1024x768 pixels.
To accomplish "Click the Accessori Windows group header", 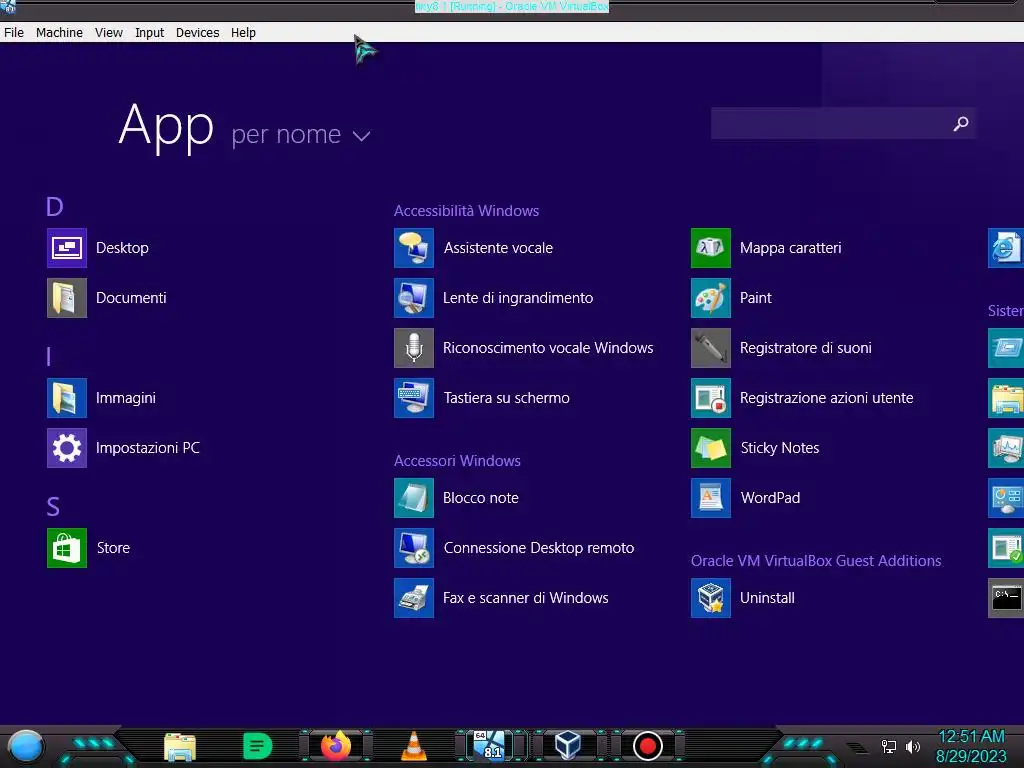I will [x=457, y=461].
